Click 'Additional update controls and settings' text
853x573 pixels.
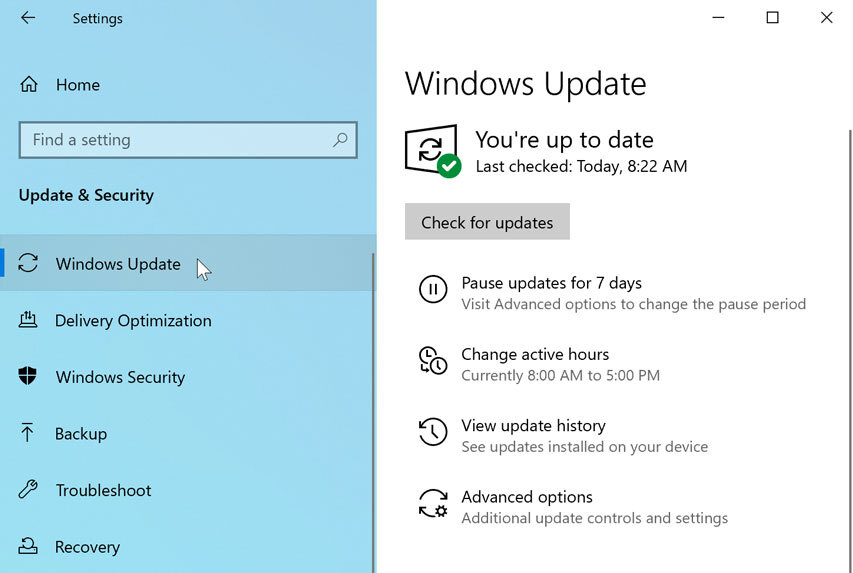(x=595, y=518)
